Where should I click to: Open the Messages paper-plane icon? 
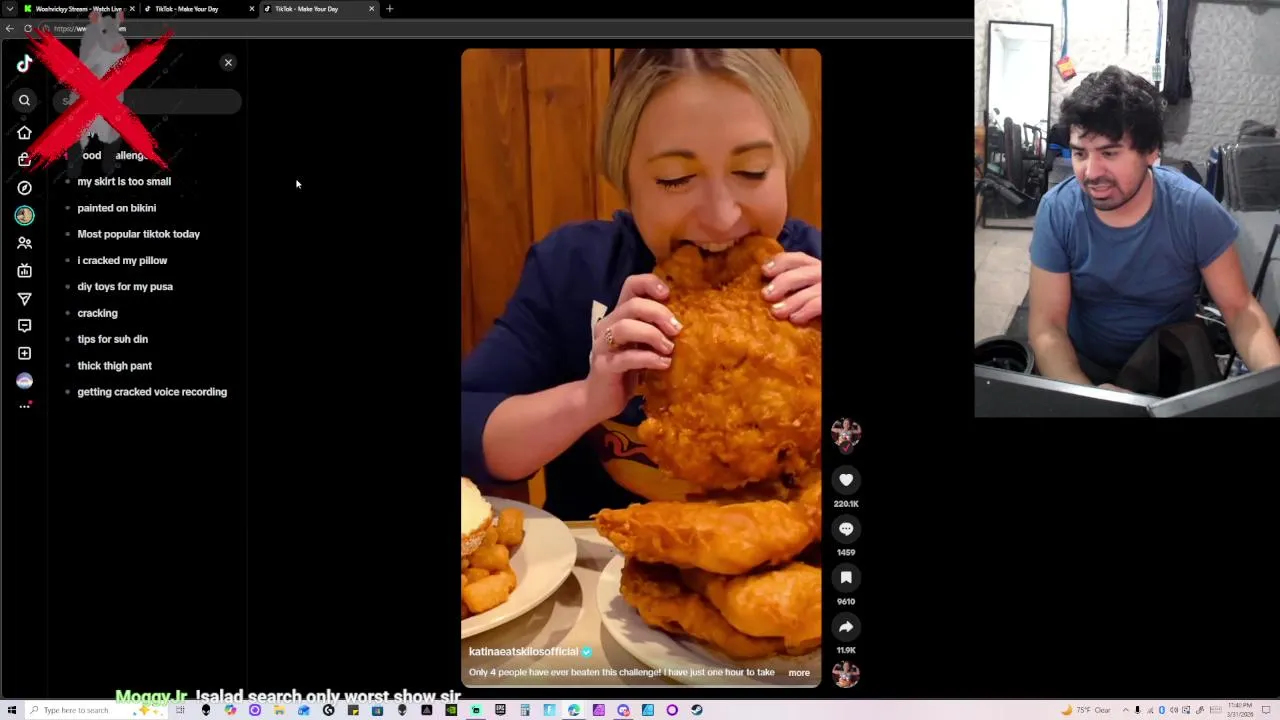(x=24, y=299)
